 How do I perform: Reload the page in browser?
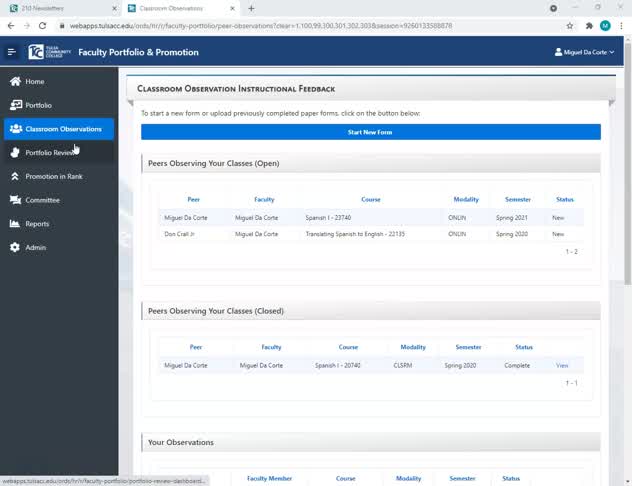(x=42, y=25)
